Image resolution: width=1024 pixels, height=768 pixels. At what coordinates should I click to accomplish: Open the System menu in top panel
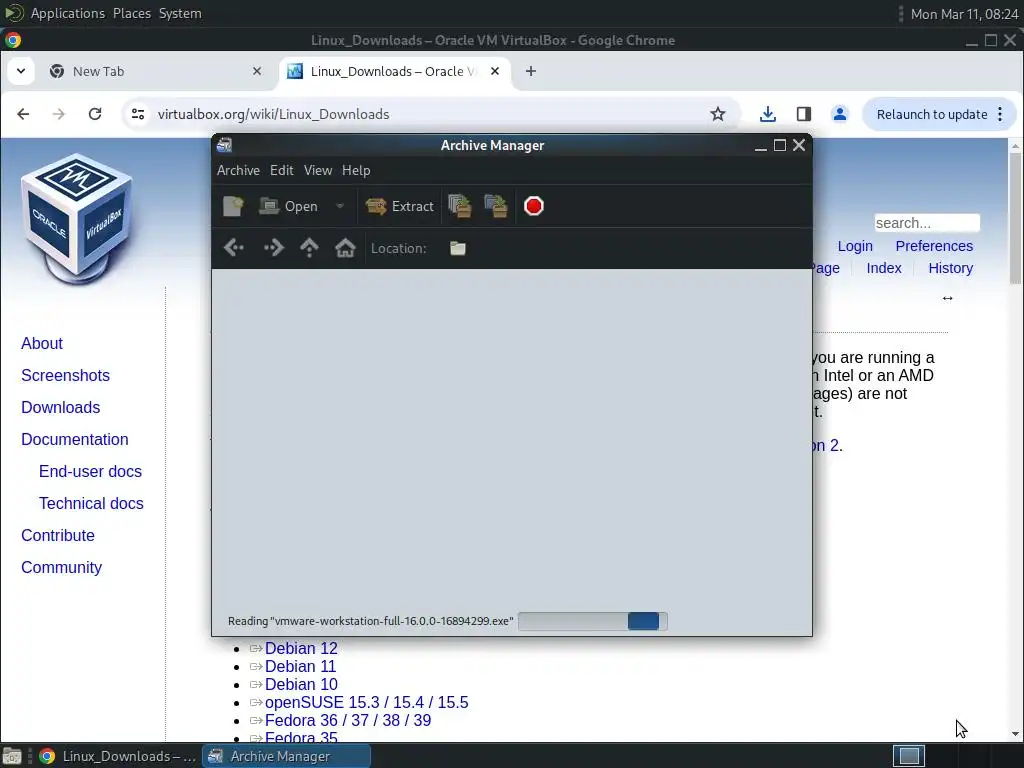click(x=180, y=13)
